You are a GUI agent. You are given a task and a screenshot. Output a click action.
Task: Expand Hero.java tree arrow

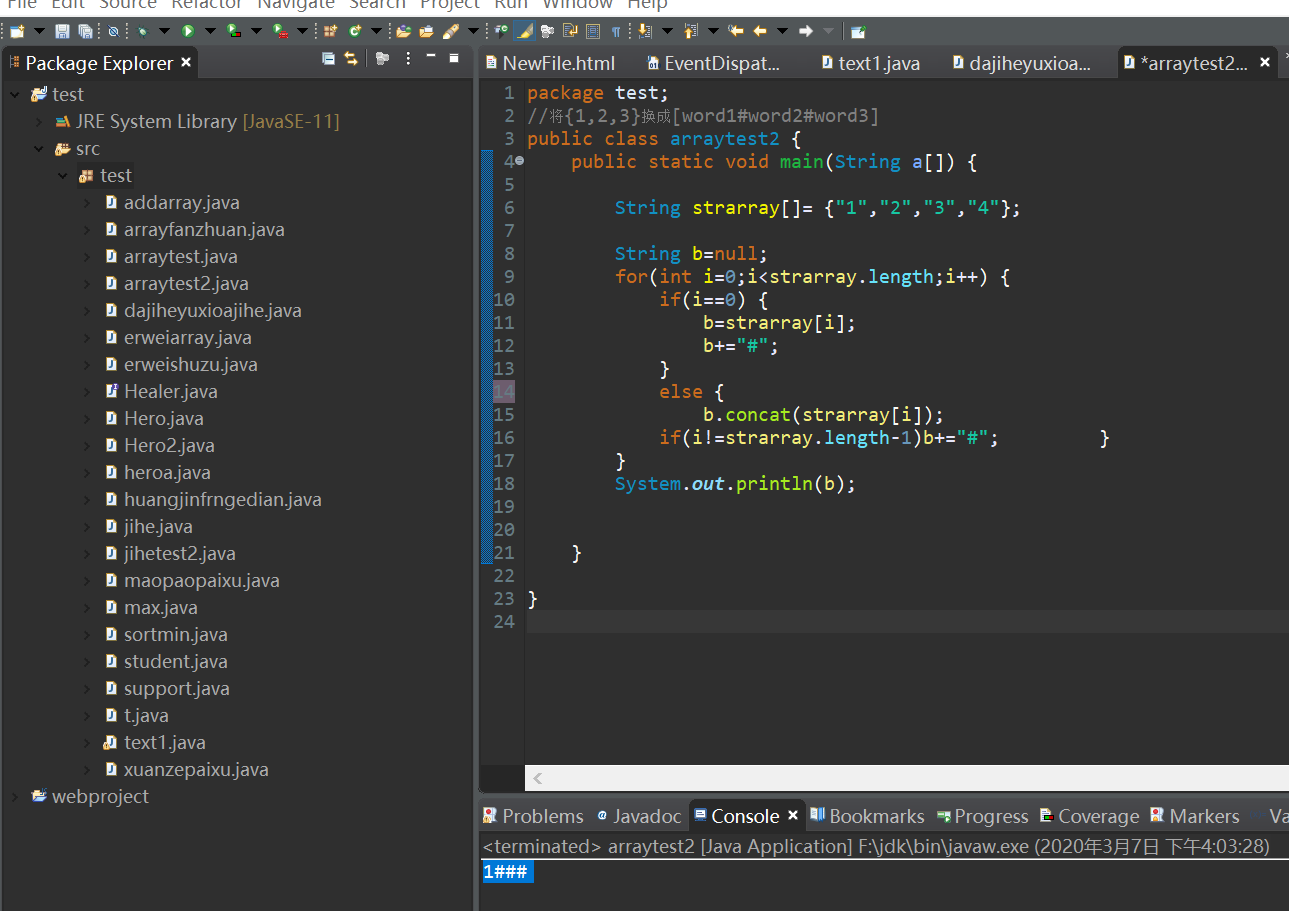pyautogui.click(x=88, y=419)
